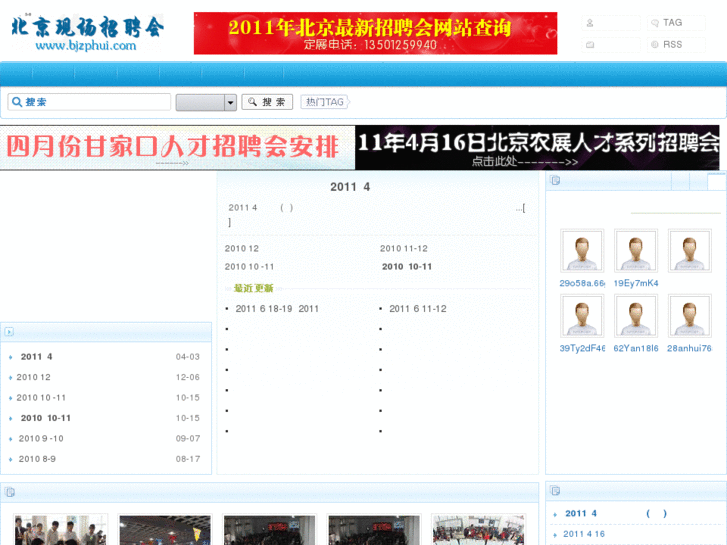
Task: Open user avatar of 39Ty2dF46
Action: (582, 315)
